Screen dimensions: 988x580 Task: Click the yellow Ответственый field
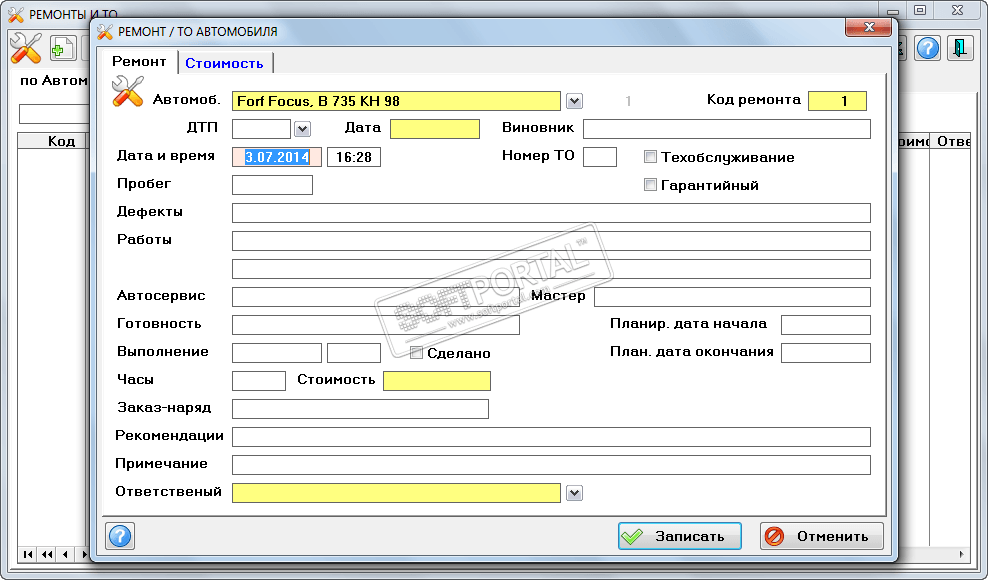click(x=396, y=493)
